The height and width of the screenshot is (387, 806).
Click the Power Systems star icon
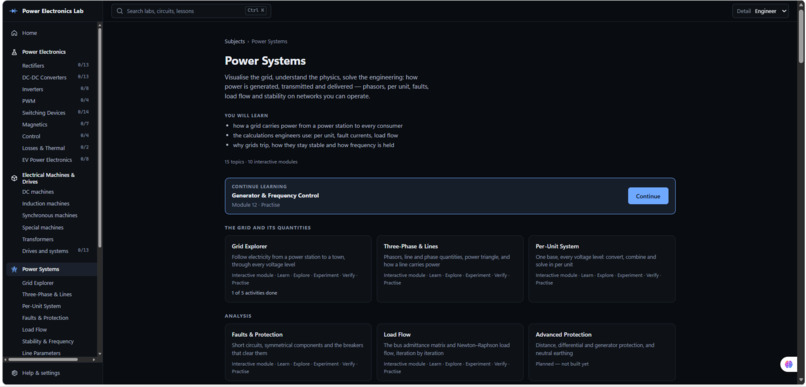click(x=14, y=269)
